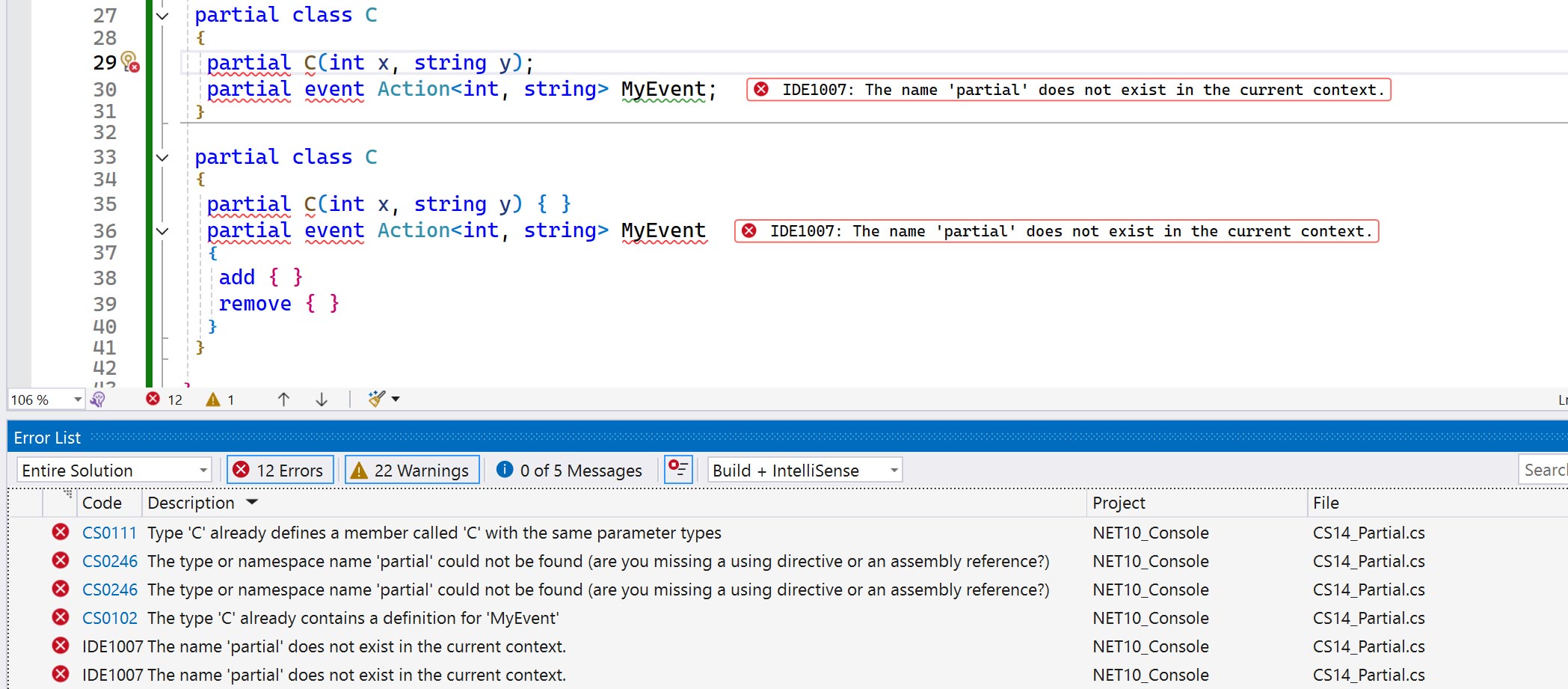Go to next issue using the down arrow
Screen dimensions: 1568x689
click(322, 399)
